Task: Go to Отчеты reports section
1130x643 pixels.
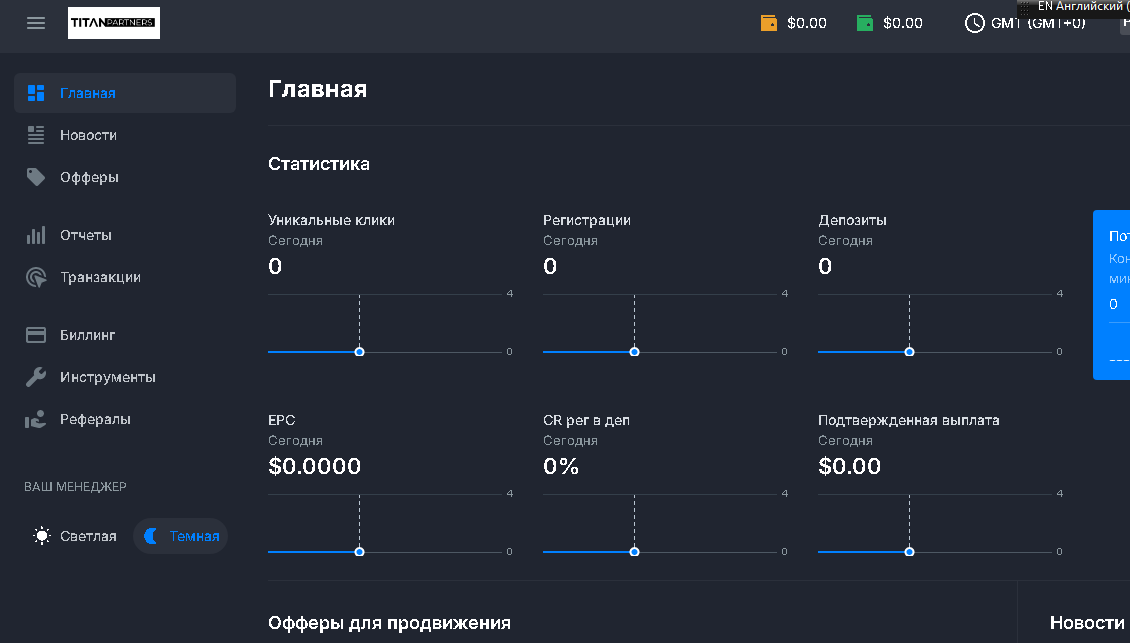Action: pyautogui.click(x=86, y=235)
